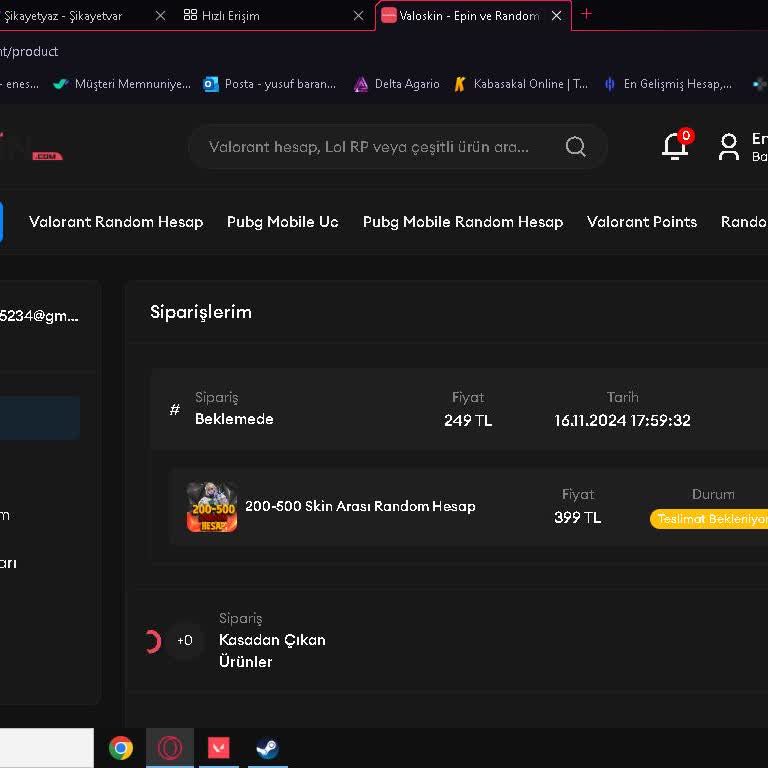
Task: Click the highlighted sidebar menu item
Action: [x=39, y=417]
